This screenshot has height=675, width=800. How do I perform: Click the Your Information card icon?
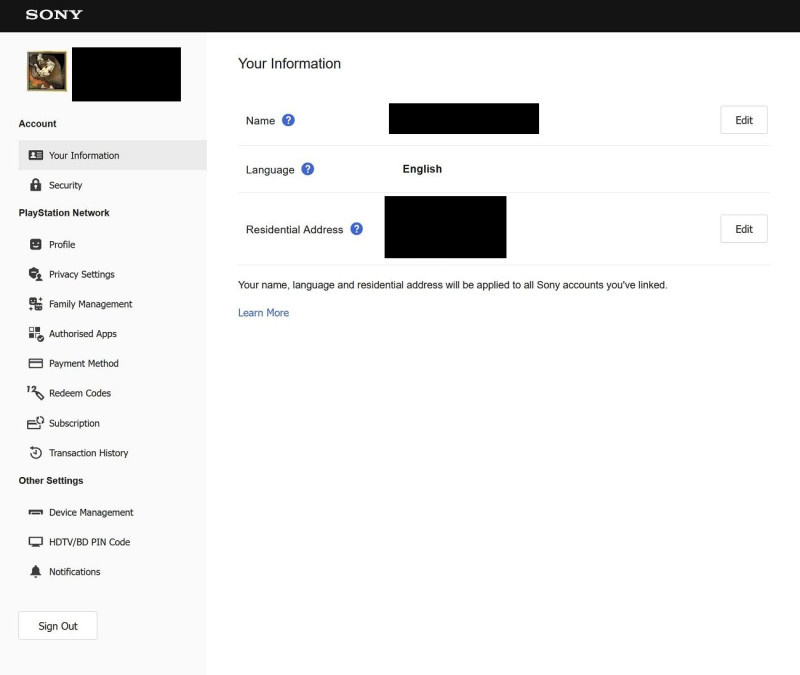(x=36, y=155)
